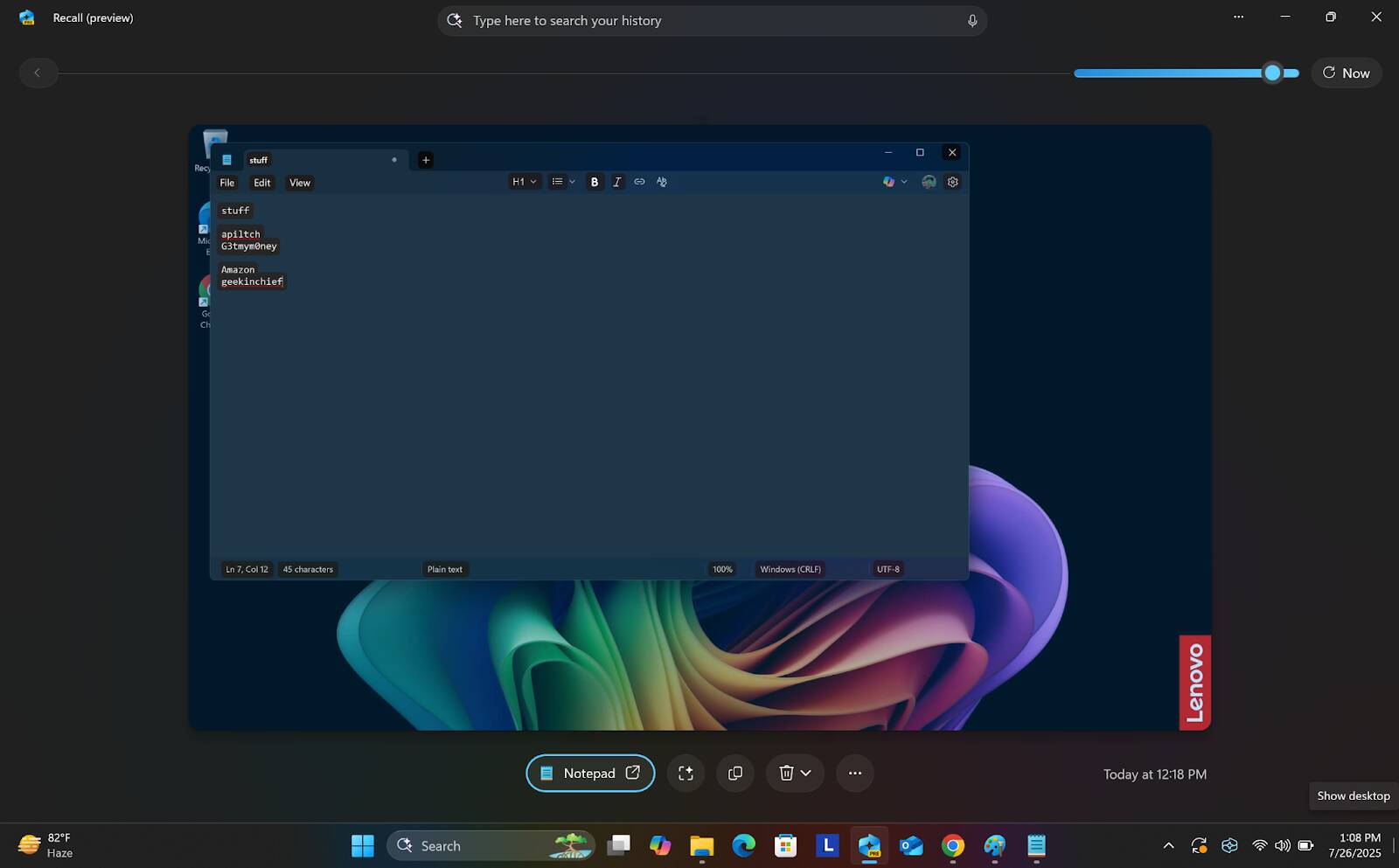Image resolution: width=1399 pixels, height=868 pixels.
Task: Click Windows (CRLF) line ending status
Action: [790, 569]
